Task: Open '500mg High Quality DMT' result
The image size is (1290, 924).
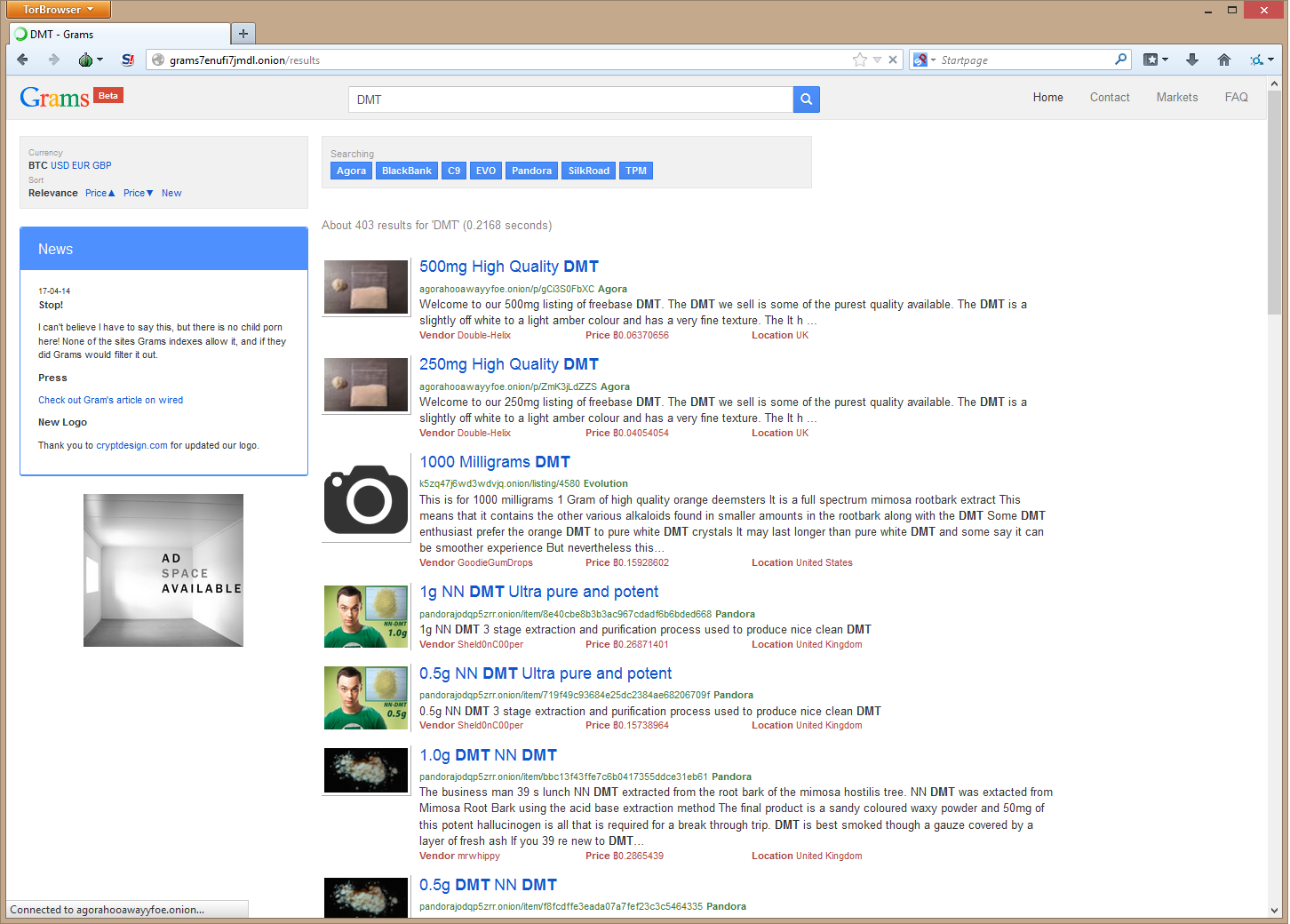Action: point(509,267)
